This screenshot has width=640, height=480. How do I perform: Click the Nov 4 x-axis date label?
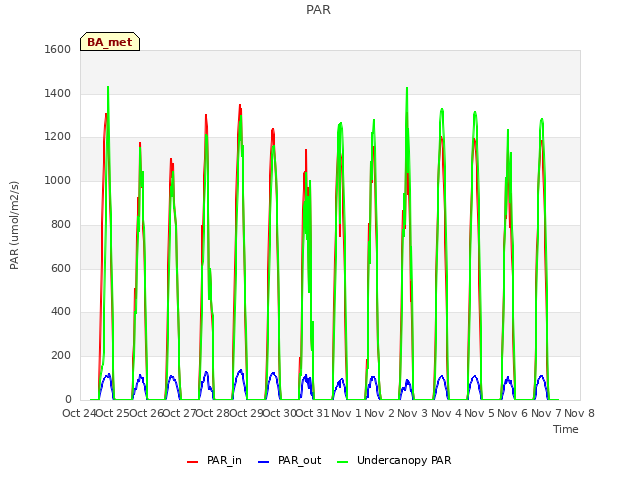pyautogui.click(x=446, y=413)
